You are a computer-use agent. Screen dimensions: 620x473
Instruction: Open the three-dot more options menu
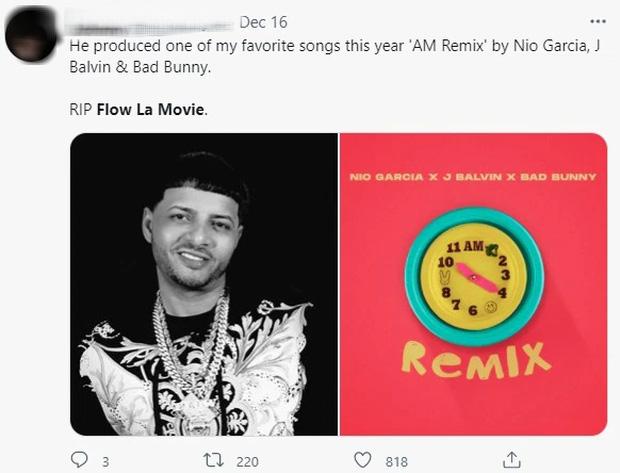598,21
